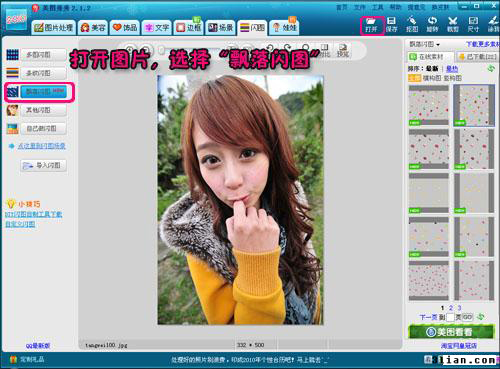Open the 下载更多素材 link

(x=482, y=44)
